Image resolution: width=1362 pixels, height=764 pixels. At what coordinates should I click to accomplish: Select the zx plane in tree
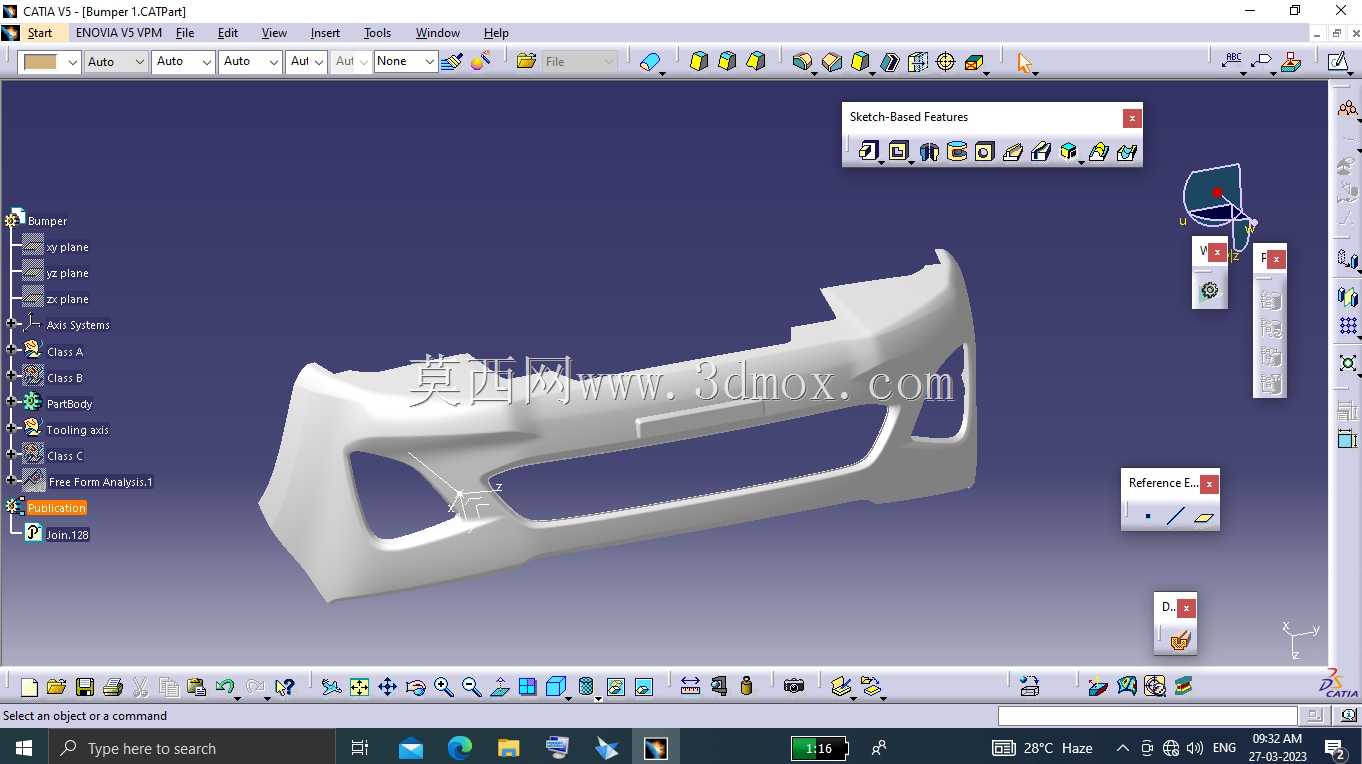pyautogui.click(x=67, y=299)
